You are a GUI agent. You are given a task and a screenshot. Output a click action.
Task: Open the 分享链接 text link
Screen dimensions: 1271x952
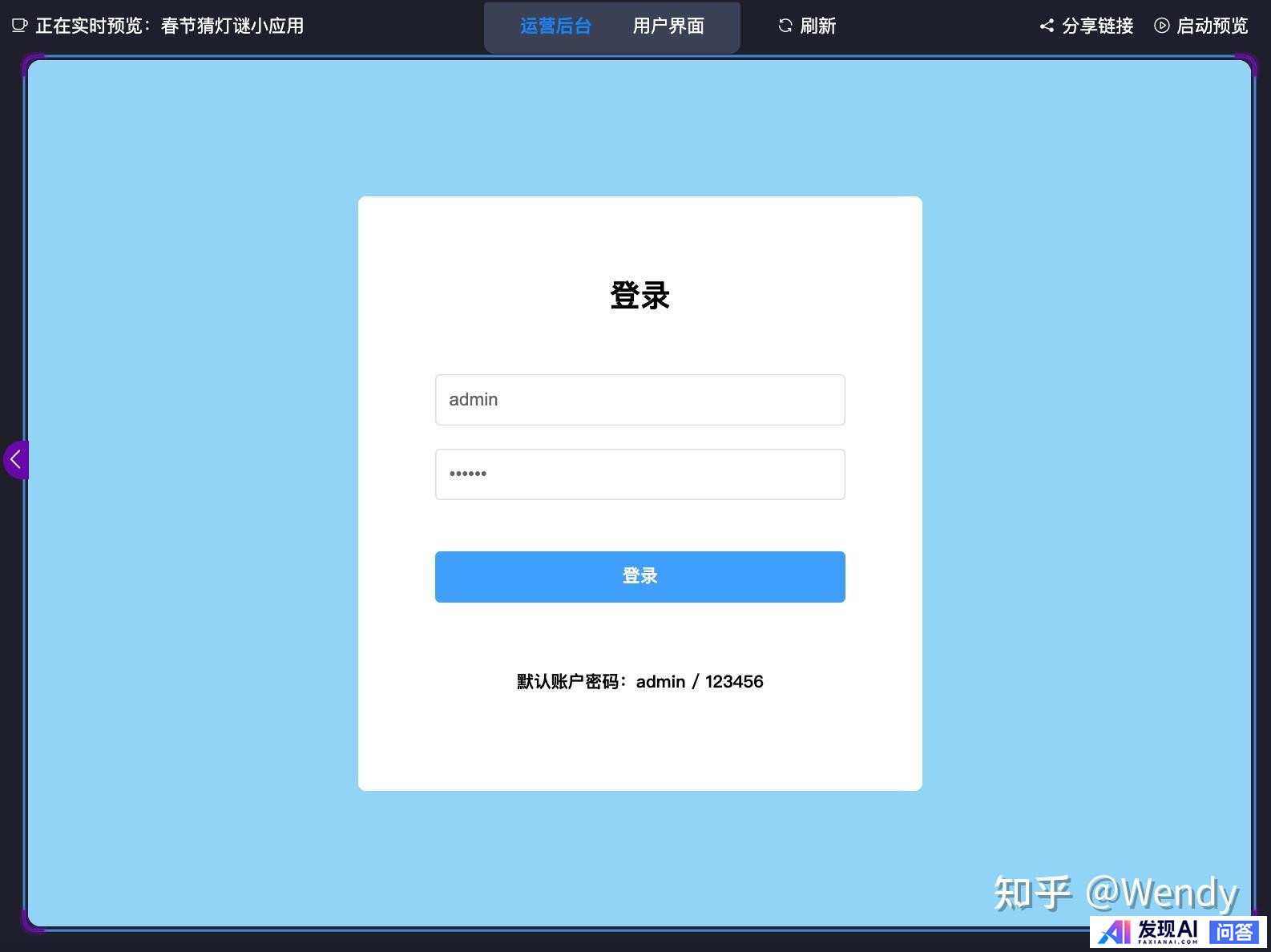tap(1097, 26)
